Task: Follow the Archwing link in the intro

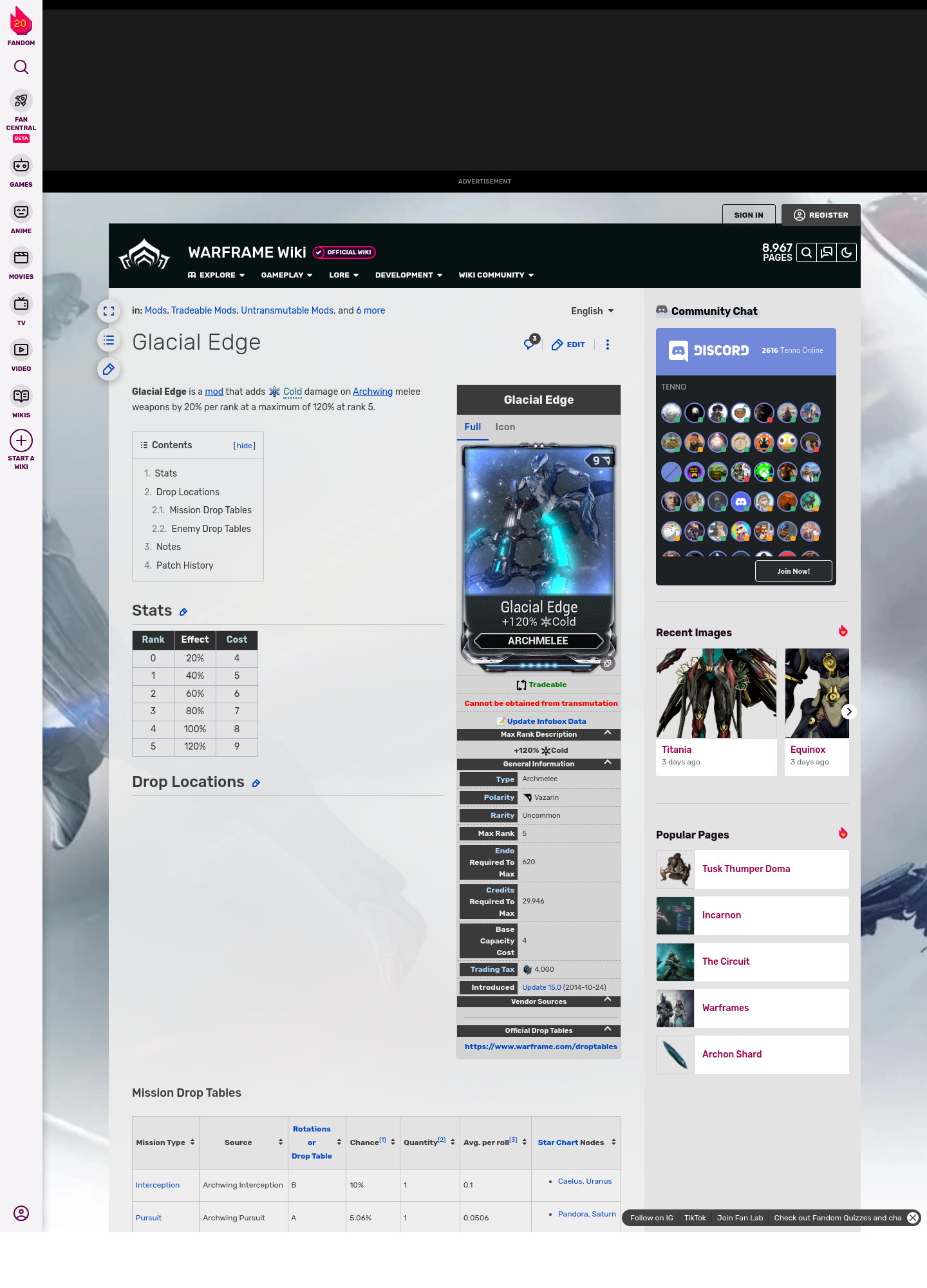Action: pos(372,392)
